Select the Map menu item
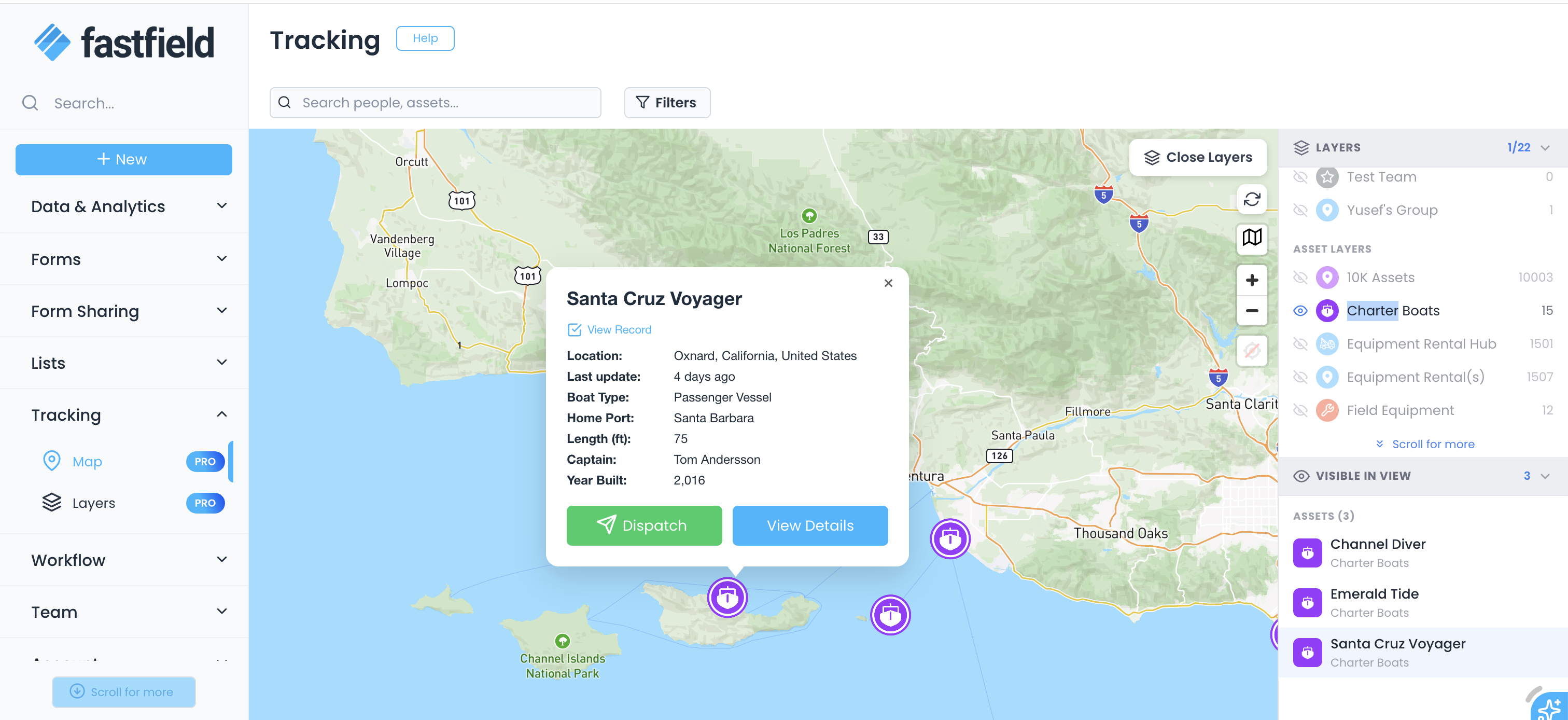This screenshot has width=1568, height=720. click(x=87, y=462)
